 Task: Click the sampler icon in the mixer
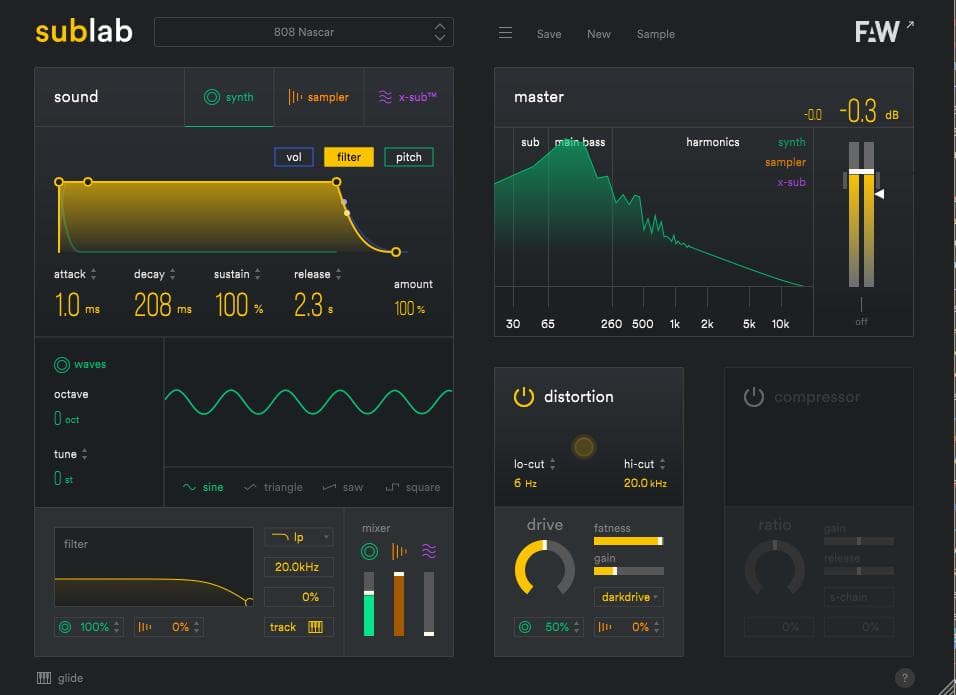coord(399,552)
